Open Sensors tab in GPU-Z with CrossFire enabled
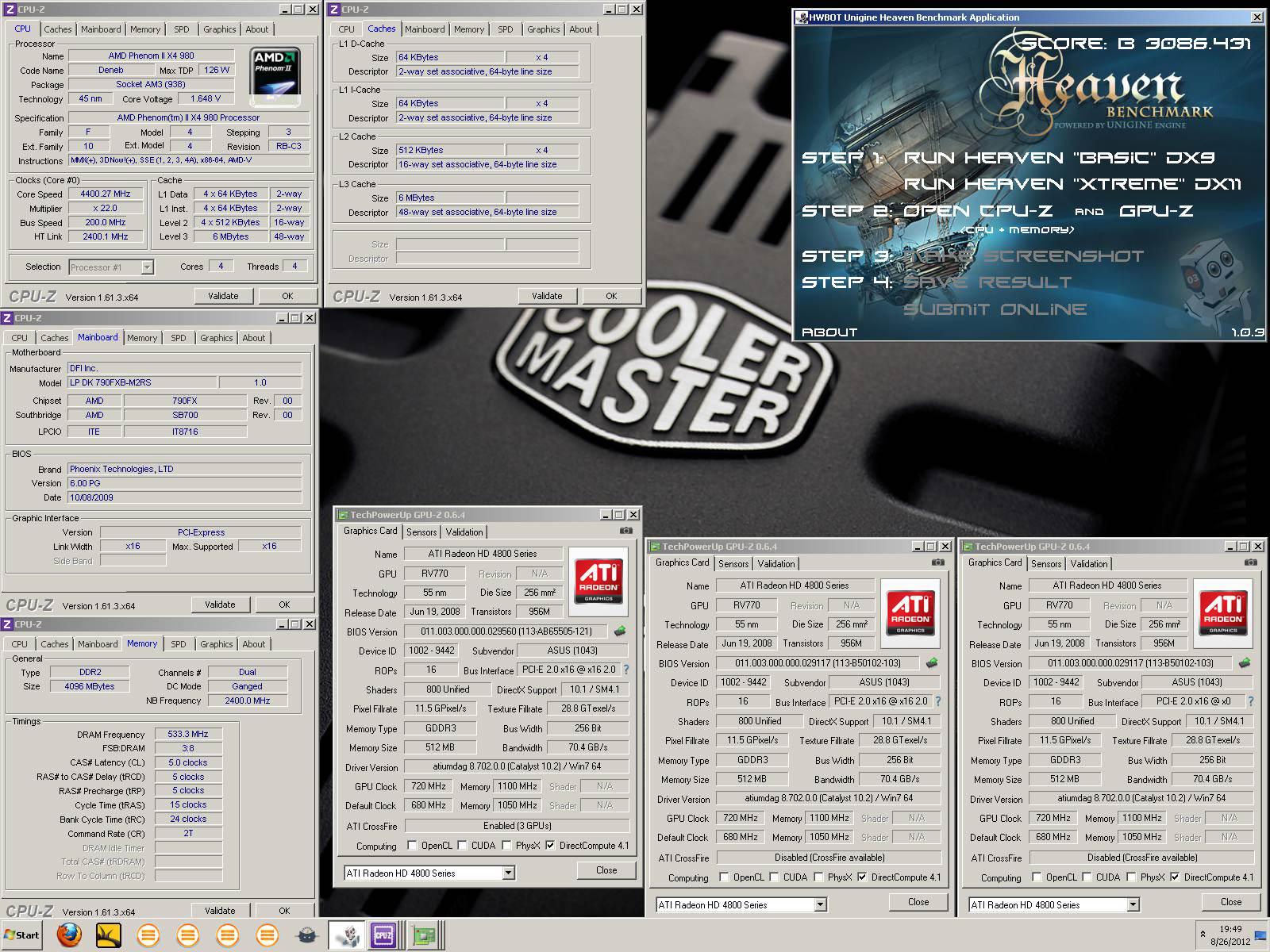 [x=421, y=532]
